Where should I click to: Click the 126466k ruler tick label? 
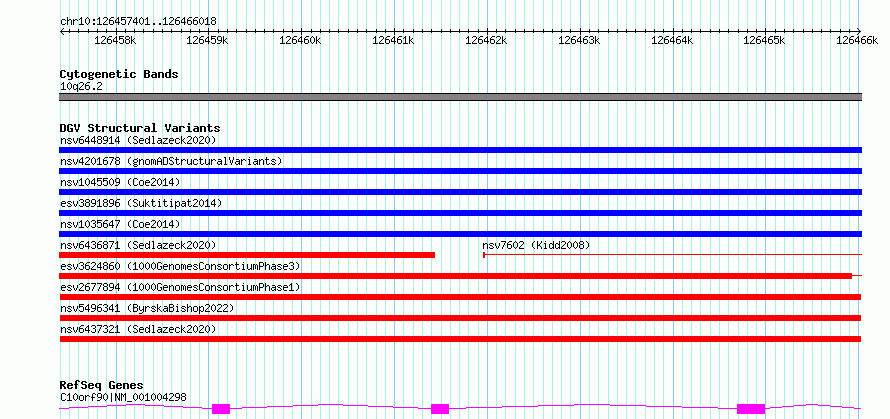point(858,40)
